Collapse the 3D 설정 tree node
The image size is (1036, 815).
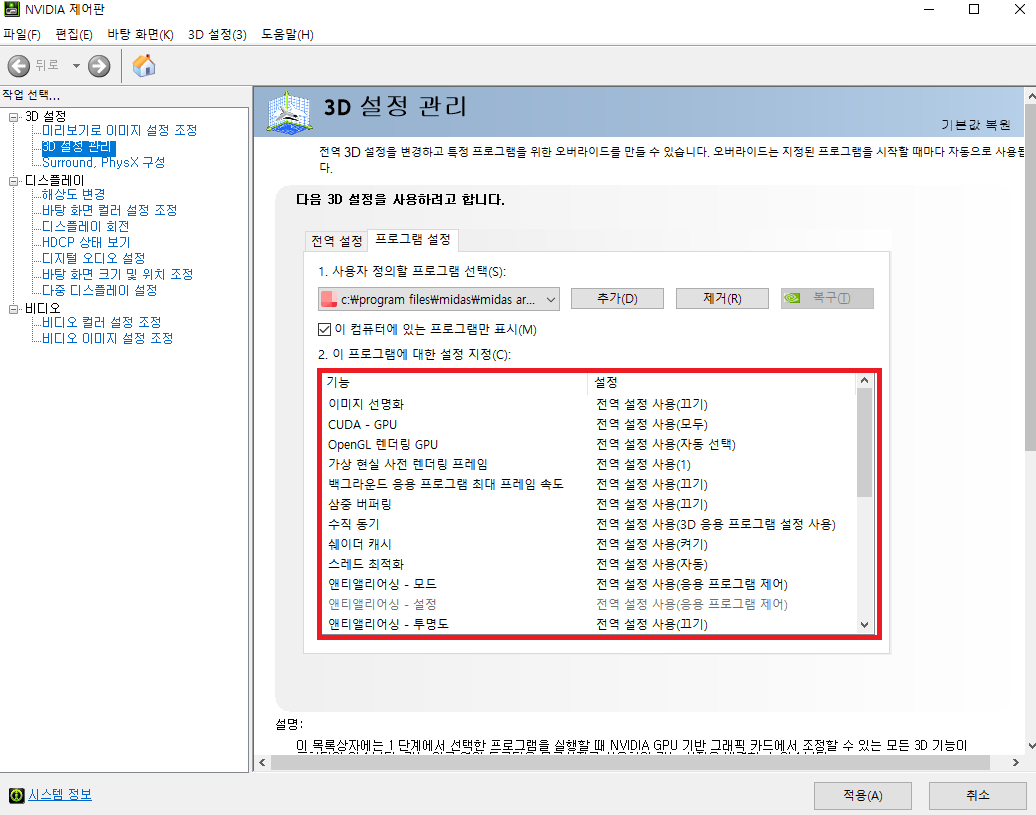(x=13, y=117)
